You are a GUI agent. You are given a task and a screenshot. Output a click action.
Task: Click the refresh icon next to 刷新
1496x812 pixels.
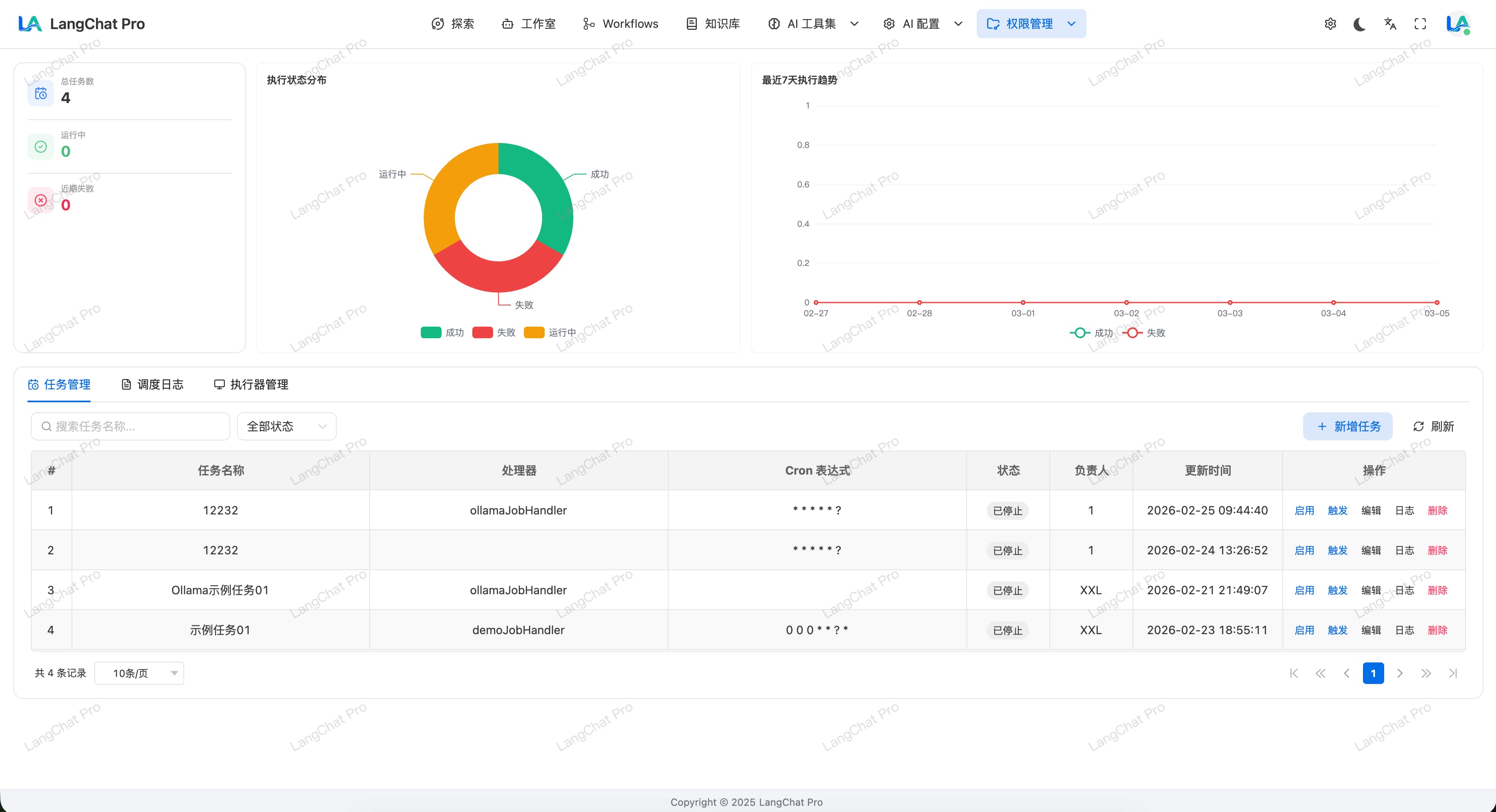coord(1418,427)
